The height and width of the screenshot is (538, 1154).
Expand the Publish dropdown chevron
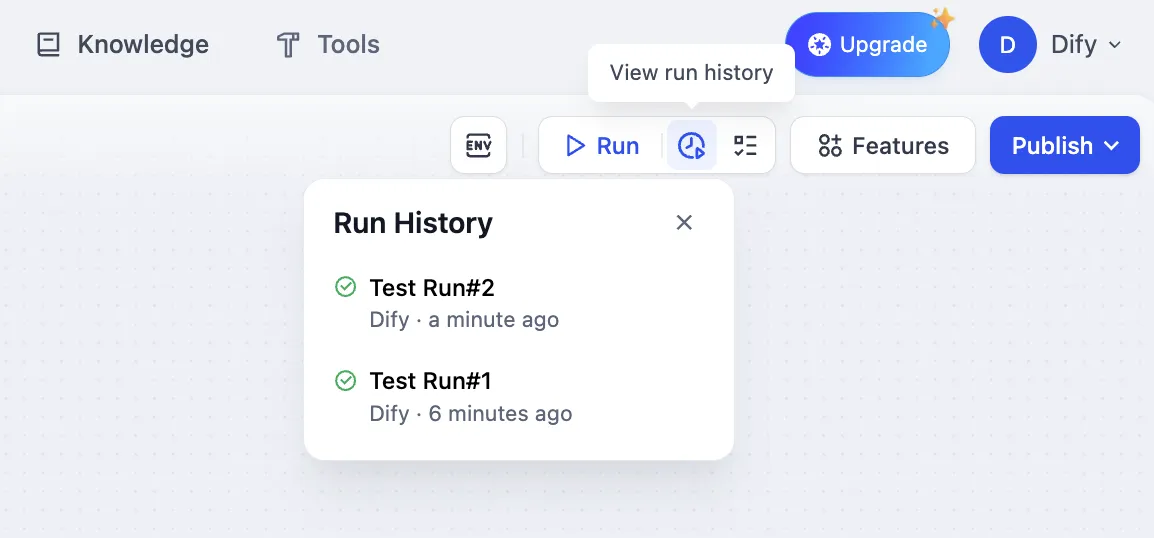[x=1112, y=146]
